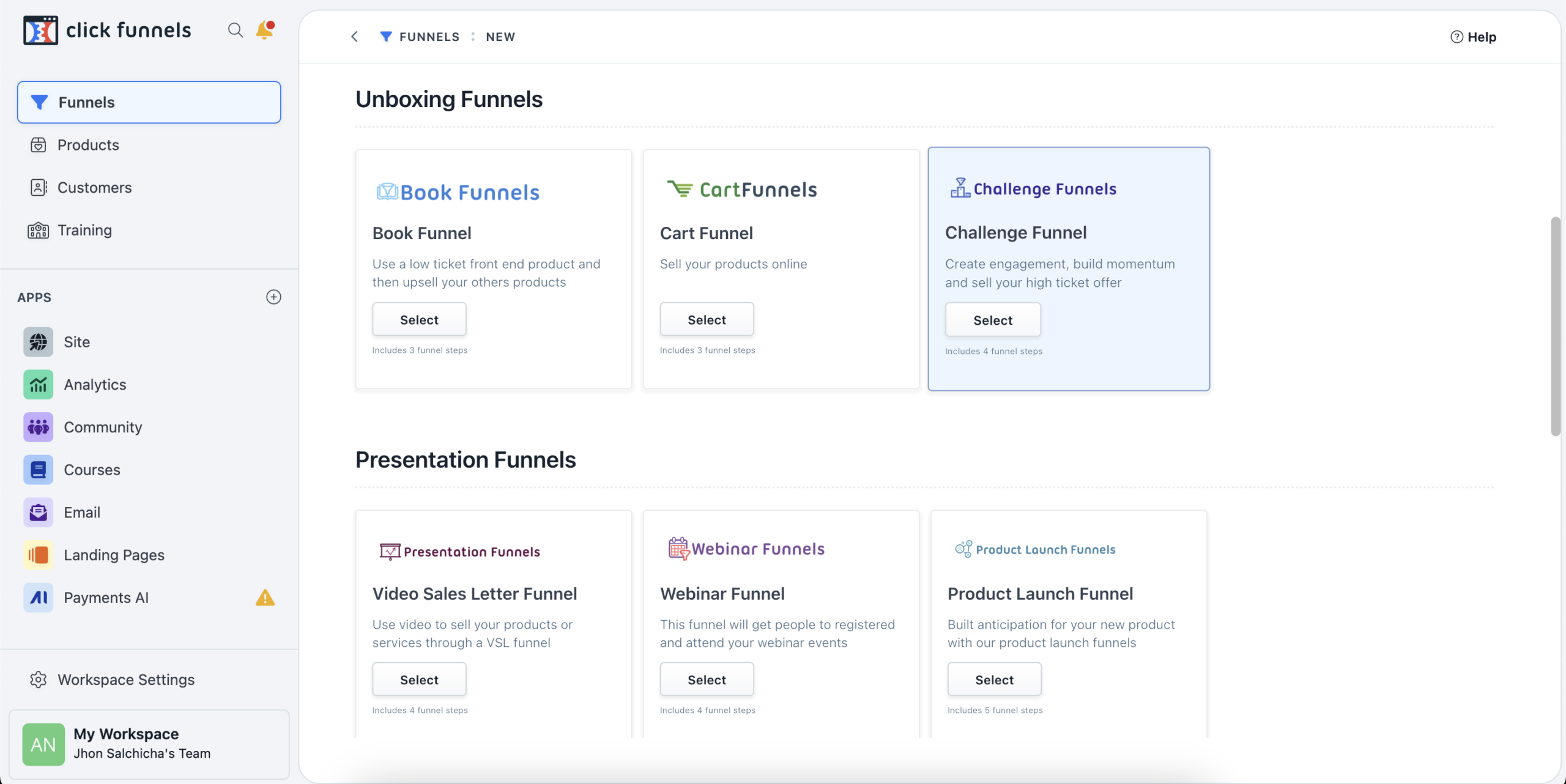
Task: Select the Video Sales Letter Funnel
Action: [419, 679]
